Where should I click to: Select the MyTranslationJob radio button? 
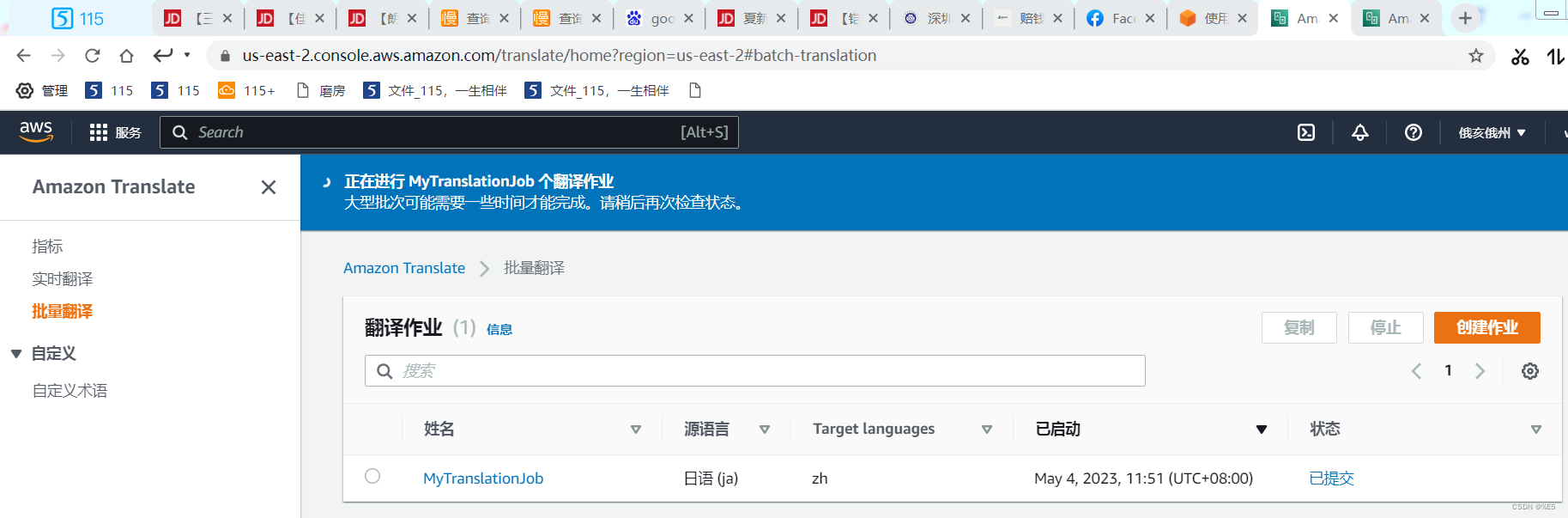click(372, 476)
